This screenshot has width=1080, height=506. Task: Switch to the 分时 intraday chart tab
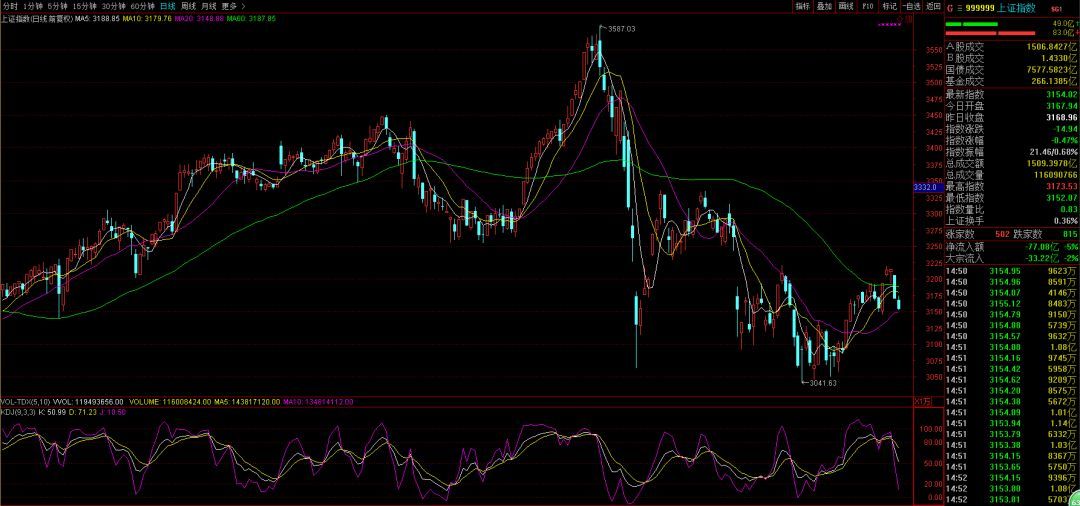point(10,6)
